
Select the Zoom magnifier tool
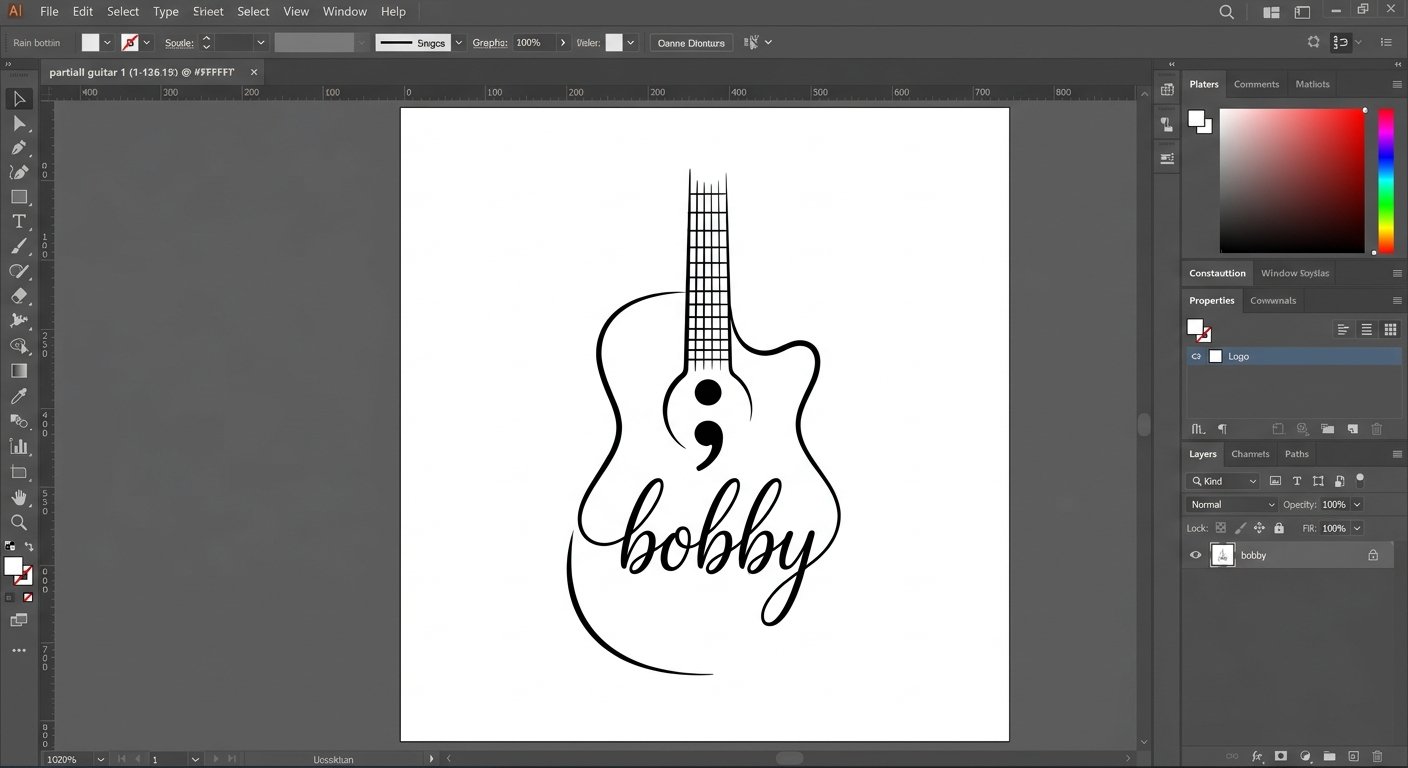(x=19, y=522)
